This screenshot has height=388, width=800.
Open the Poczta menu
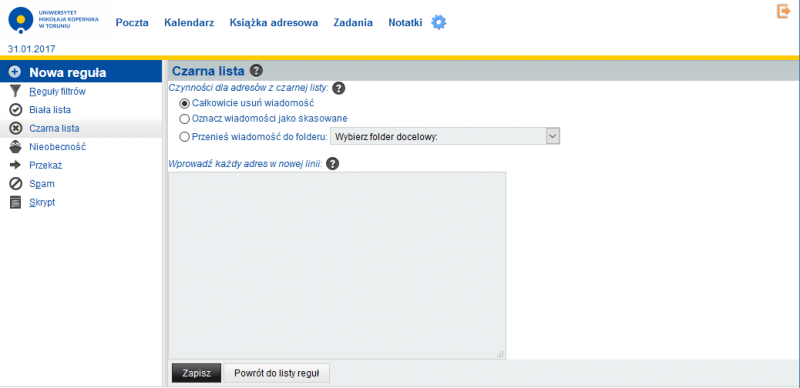[132, 22]
